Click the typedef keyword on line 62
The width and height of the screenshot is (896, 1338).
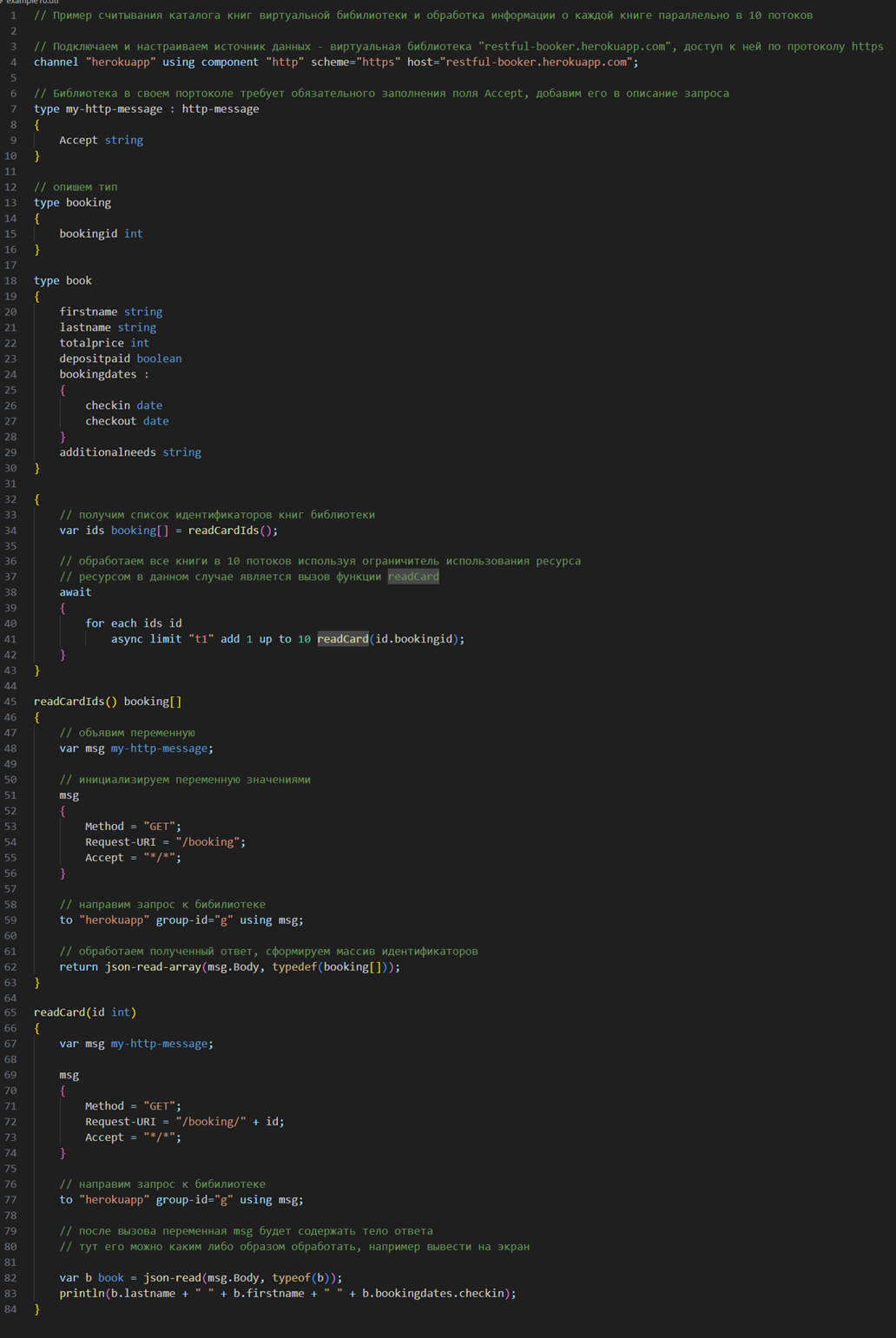point(294,967)
